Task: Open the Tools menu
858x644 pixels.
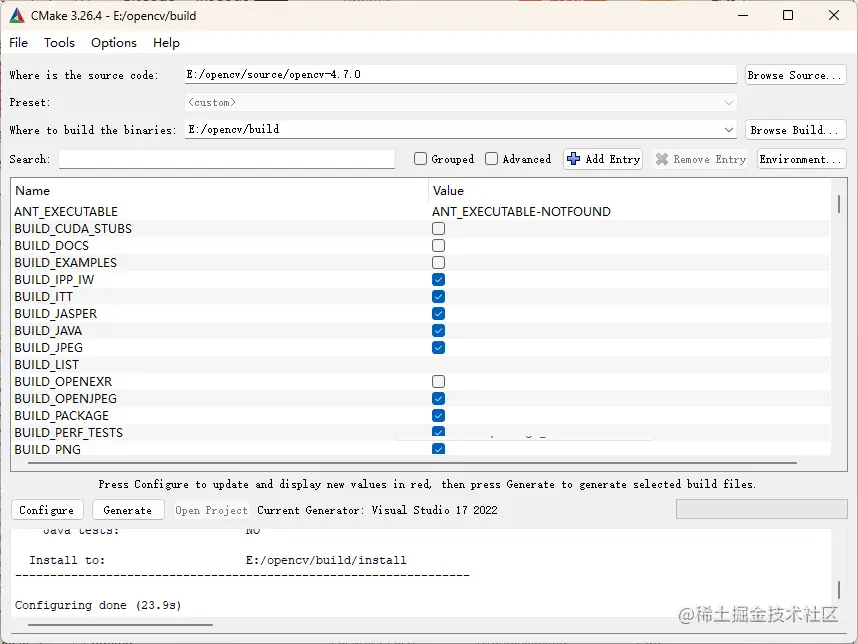Action: 59,43
